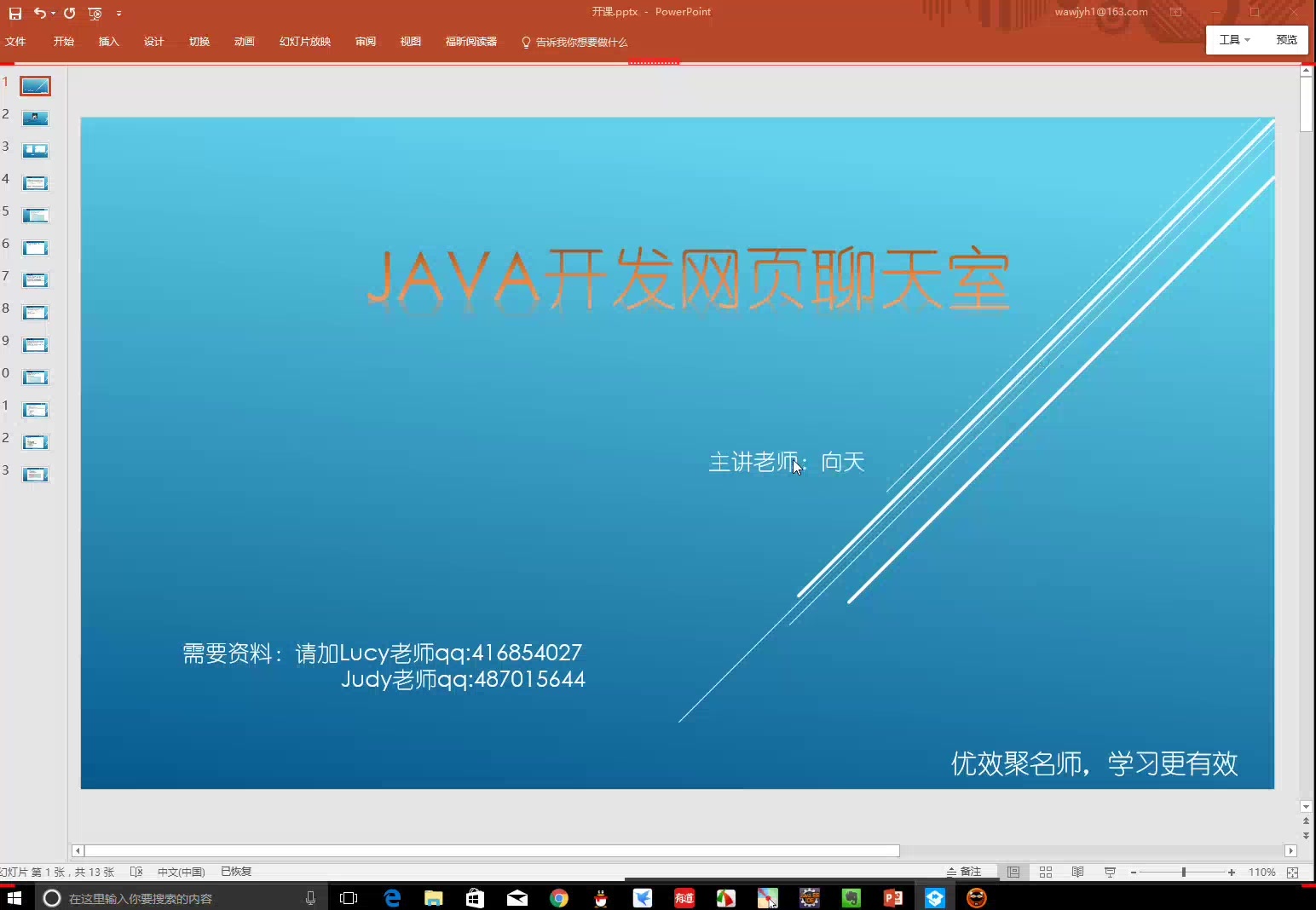The image size is (1316, 910).
Task: Click the zoom slider handle
Action: point(1184,873)
